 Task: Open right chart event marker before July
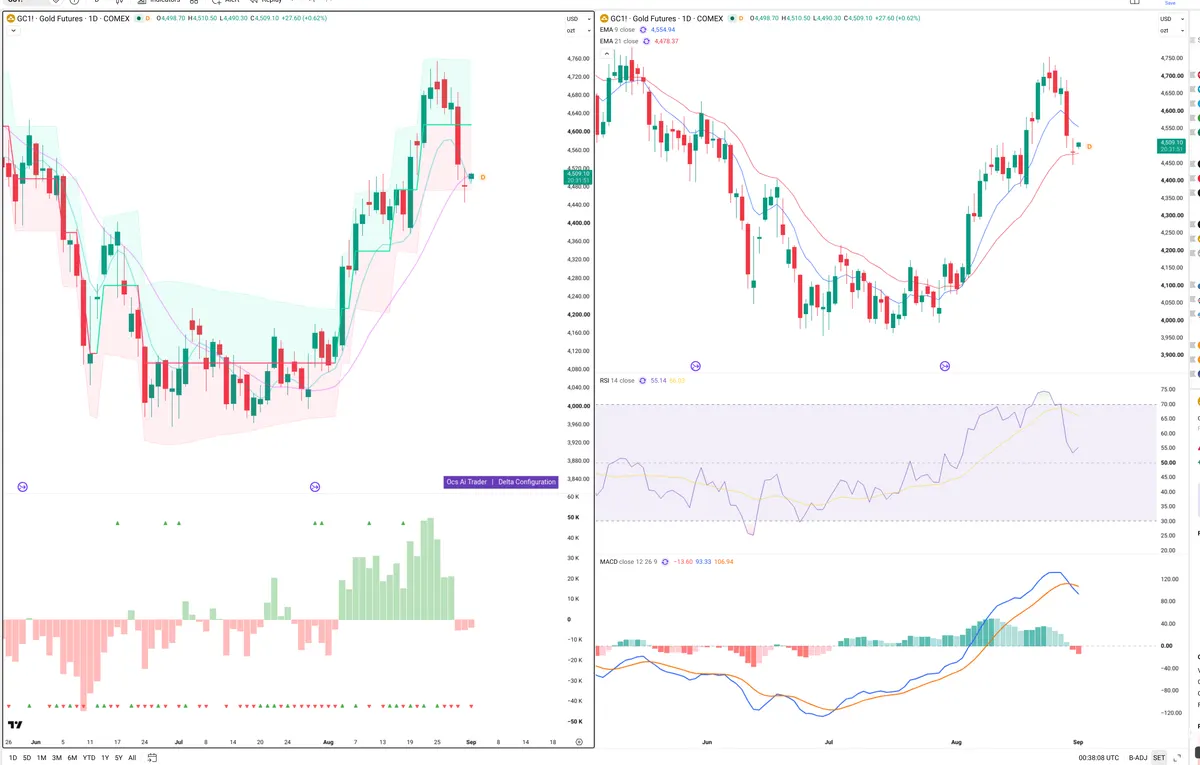coord(696,366)
